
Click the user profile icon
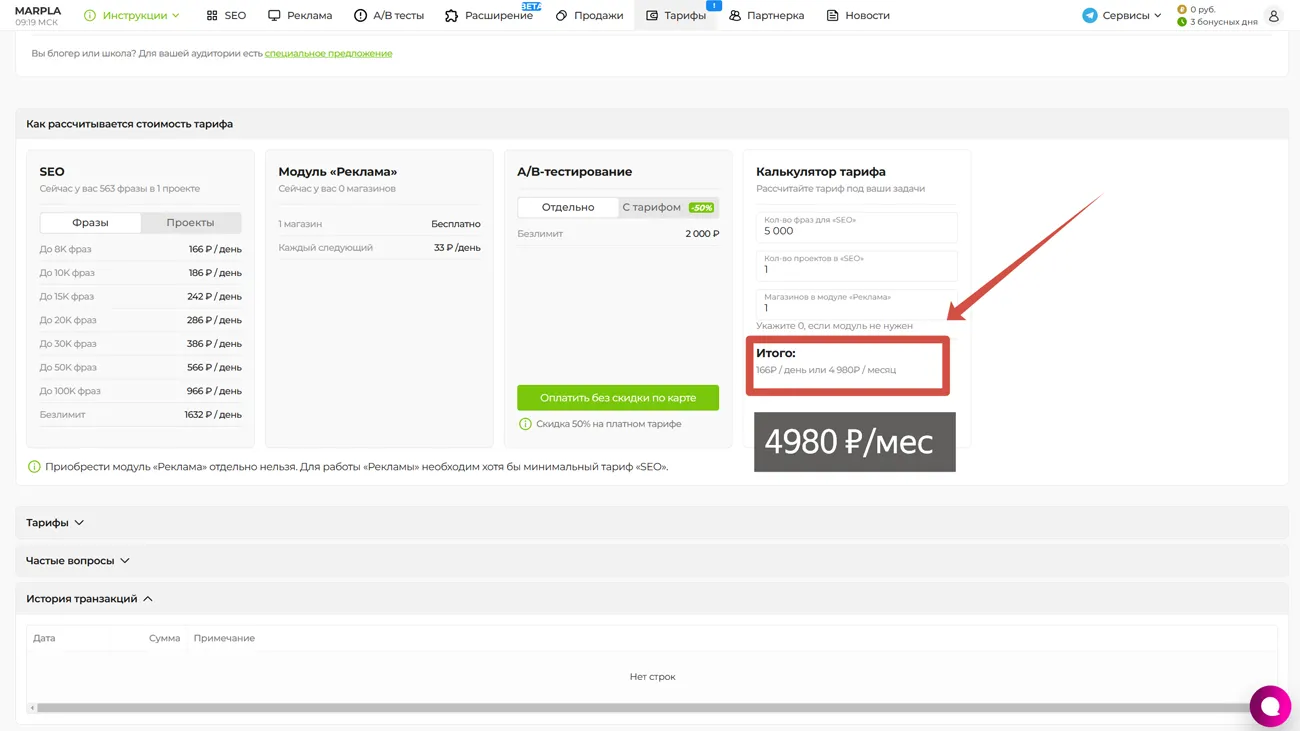[1273, 16]
